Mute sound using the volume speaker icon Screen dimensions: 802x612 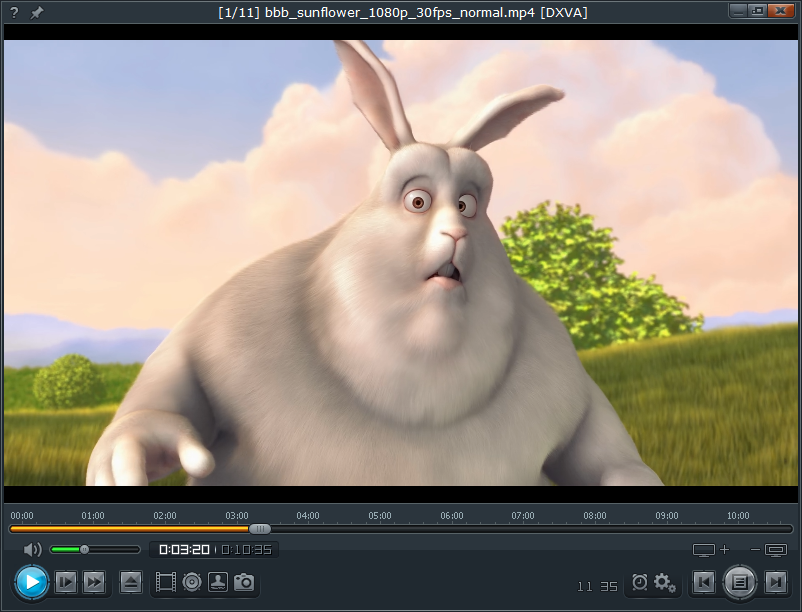33,550
